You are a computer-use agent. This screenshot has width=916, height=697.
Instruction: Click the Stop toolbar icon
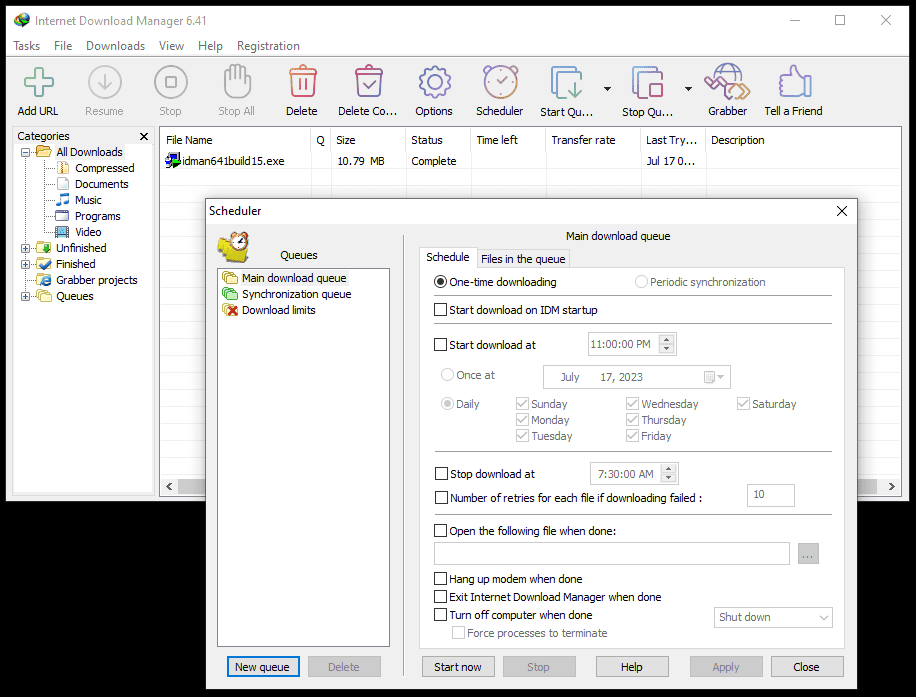point(171,82)
